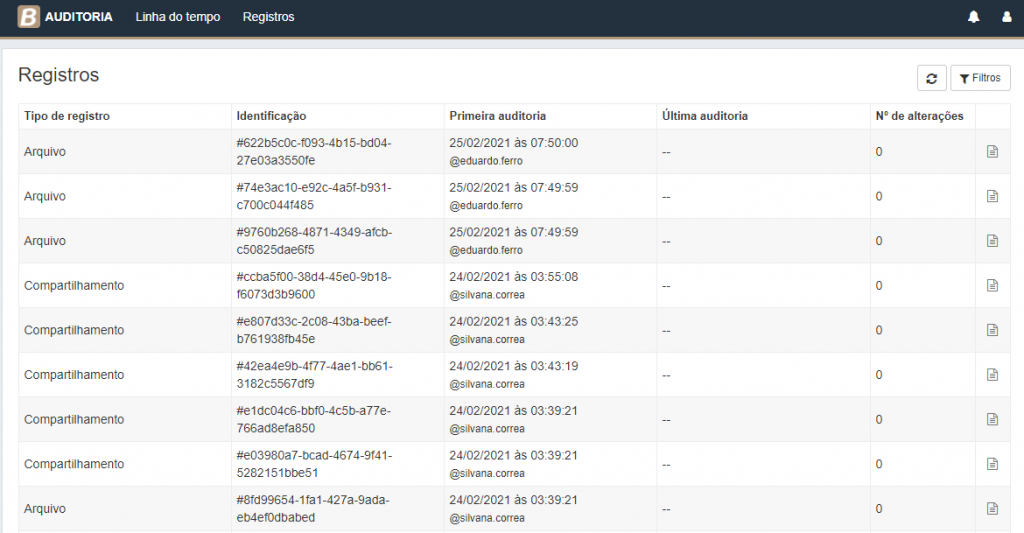Refresh the records list
Image resolution: width=1024 pixels, height=533 pixels.
(x=931, y=78)
